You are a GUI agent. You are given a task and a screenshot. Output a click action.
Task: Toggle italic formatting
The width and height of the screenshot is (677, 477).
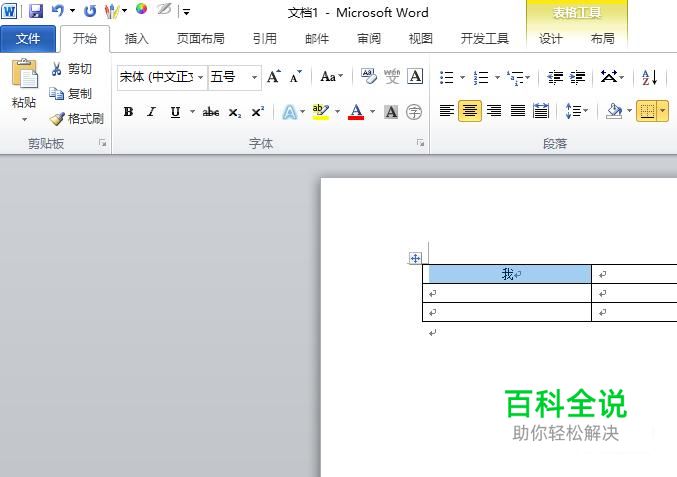point(151,112)
